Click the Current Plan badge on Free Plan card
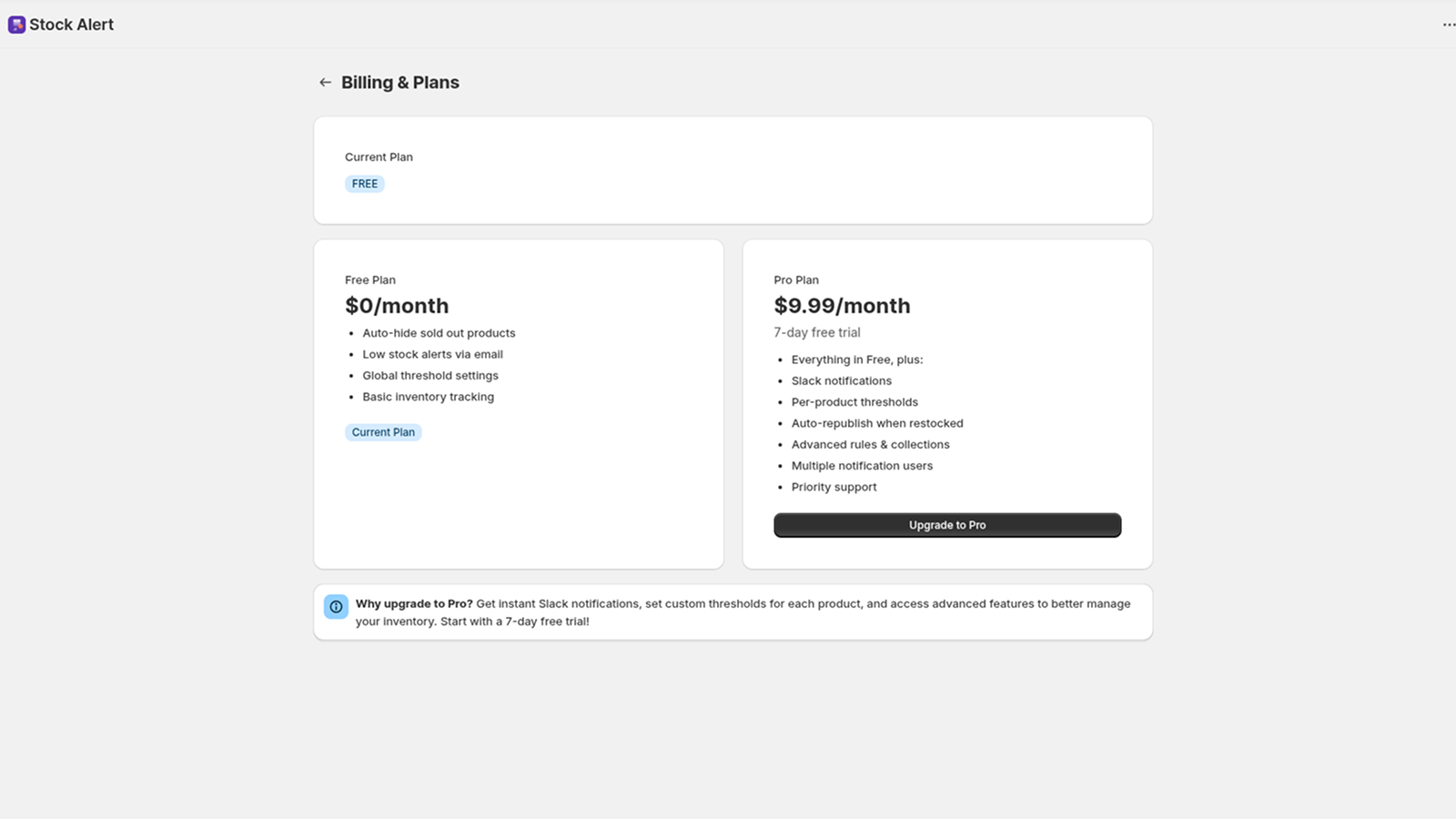Viewport: 1456px width, 819px height. click(x=383, y=431)
